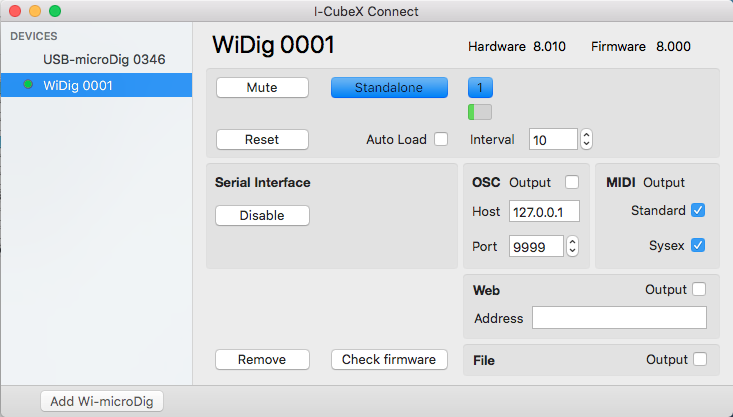Enable the OSC Output checkbox
This screenshot has width=733, height=417.
click(572, 182)
